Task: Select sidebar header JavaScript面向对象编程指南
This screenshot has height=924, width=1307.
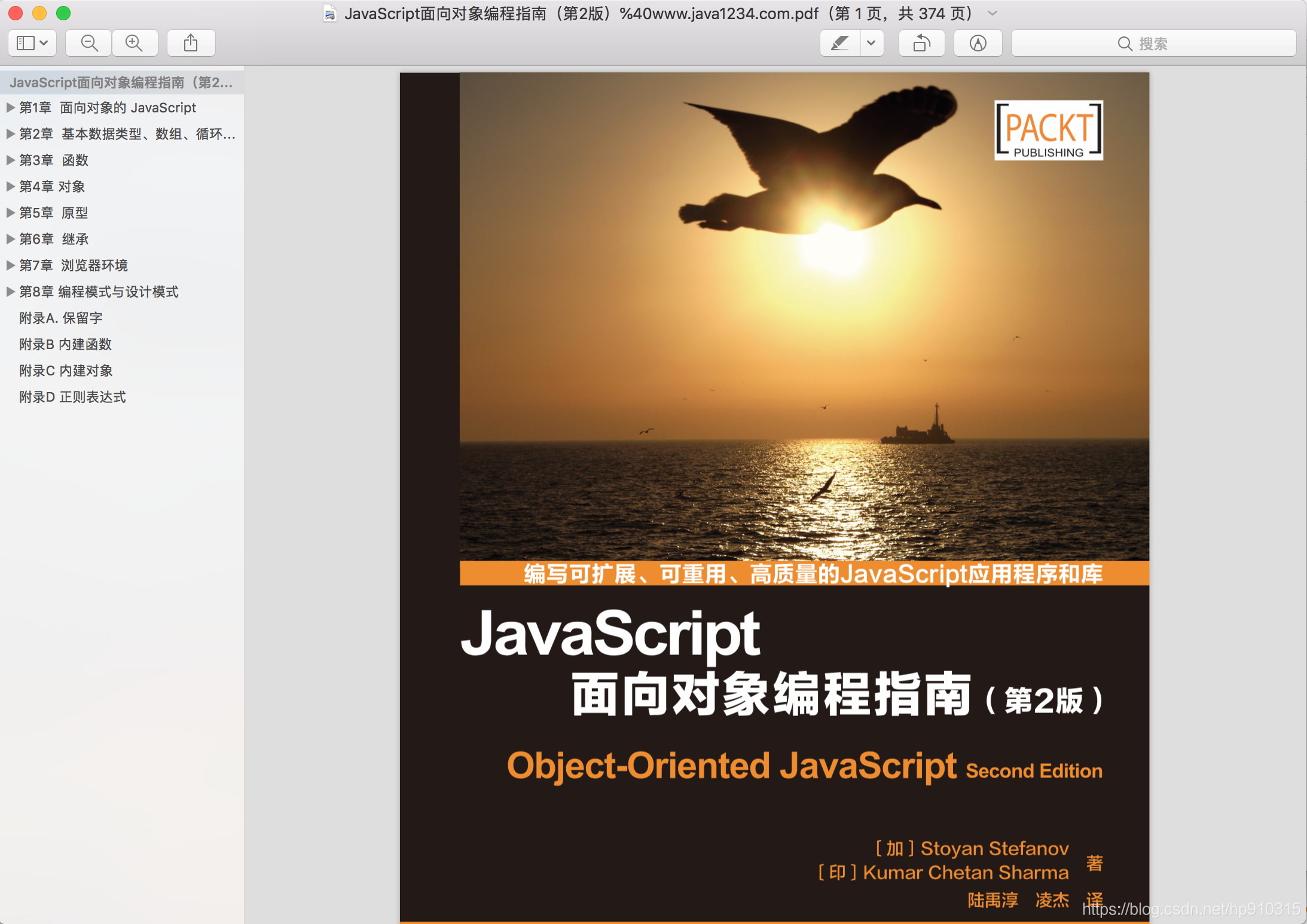Action: 121,82
